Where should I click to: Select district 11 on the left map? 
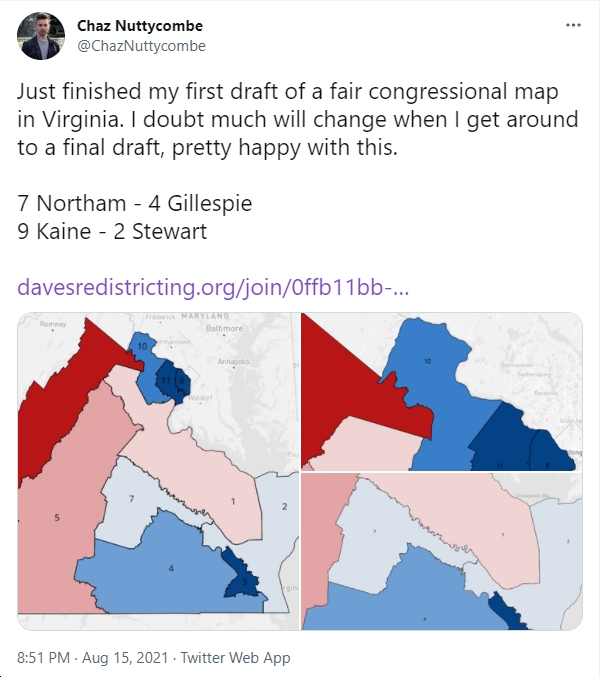point(166,380)
